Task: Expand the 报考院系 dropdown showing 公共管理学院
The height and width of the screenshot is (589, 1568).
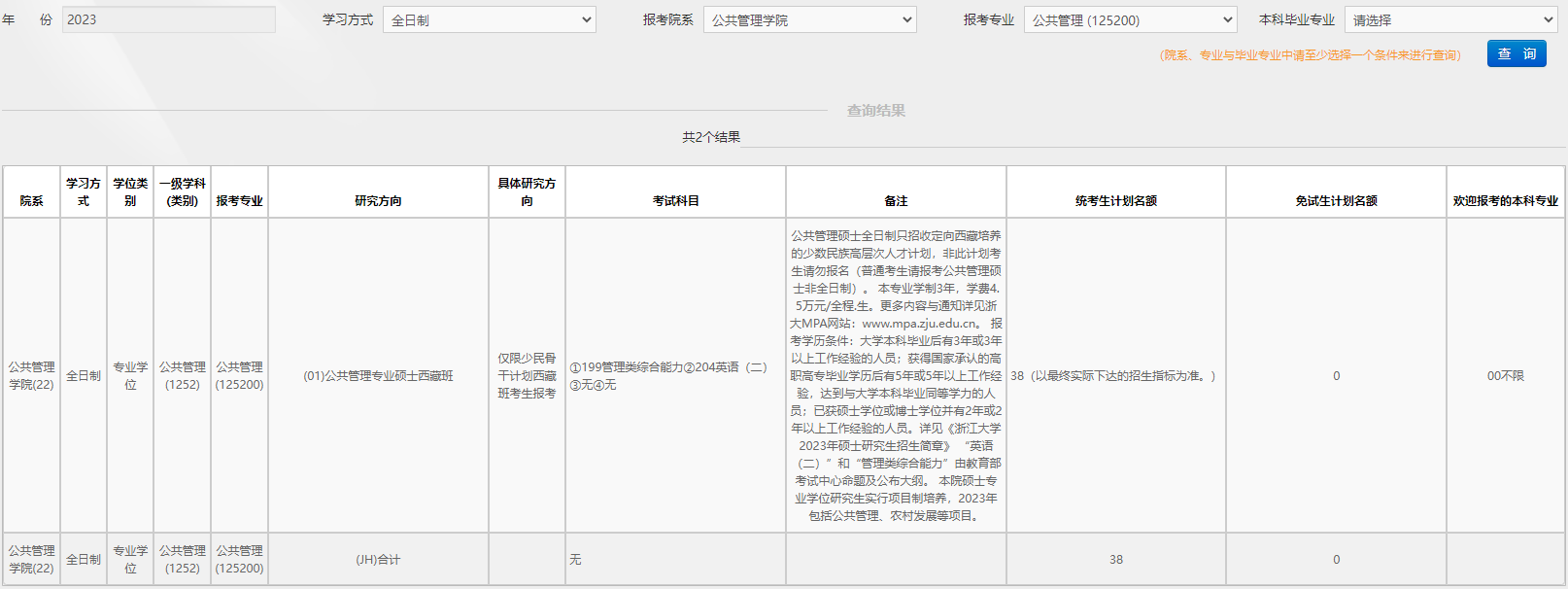Action: (x=809, y=20)
